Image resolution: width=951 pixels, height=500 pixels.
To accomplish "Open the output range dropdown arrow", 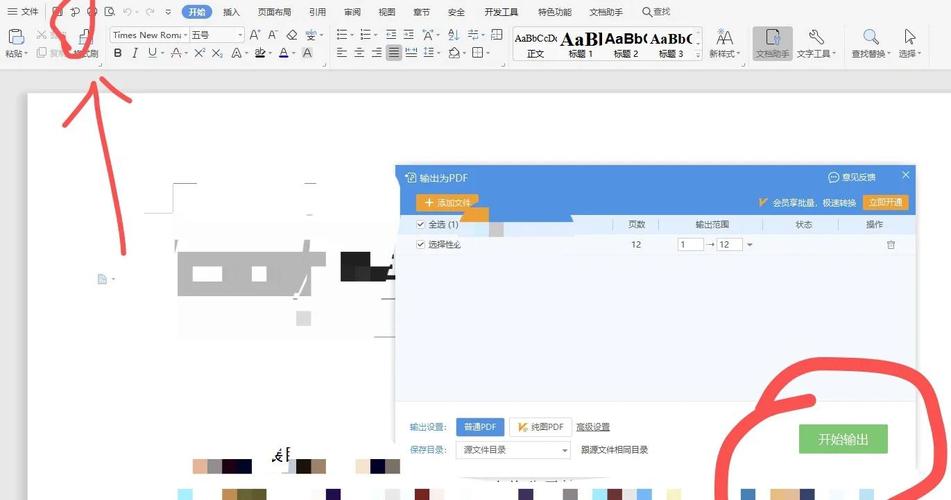I will [750, 245].
